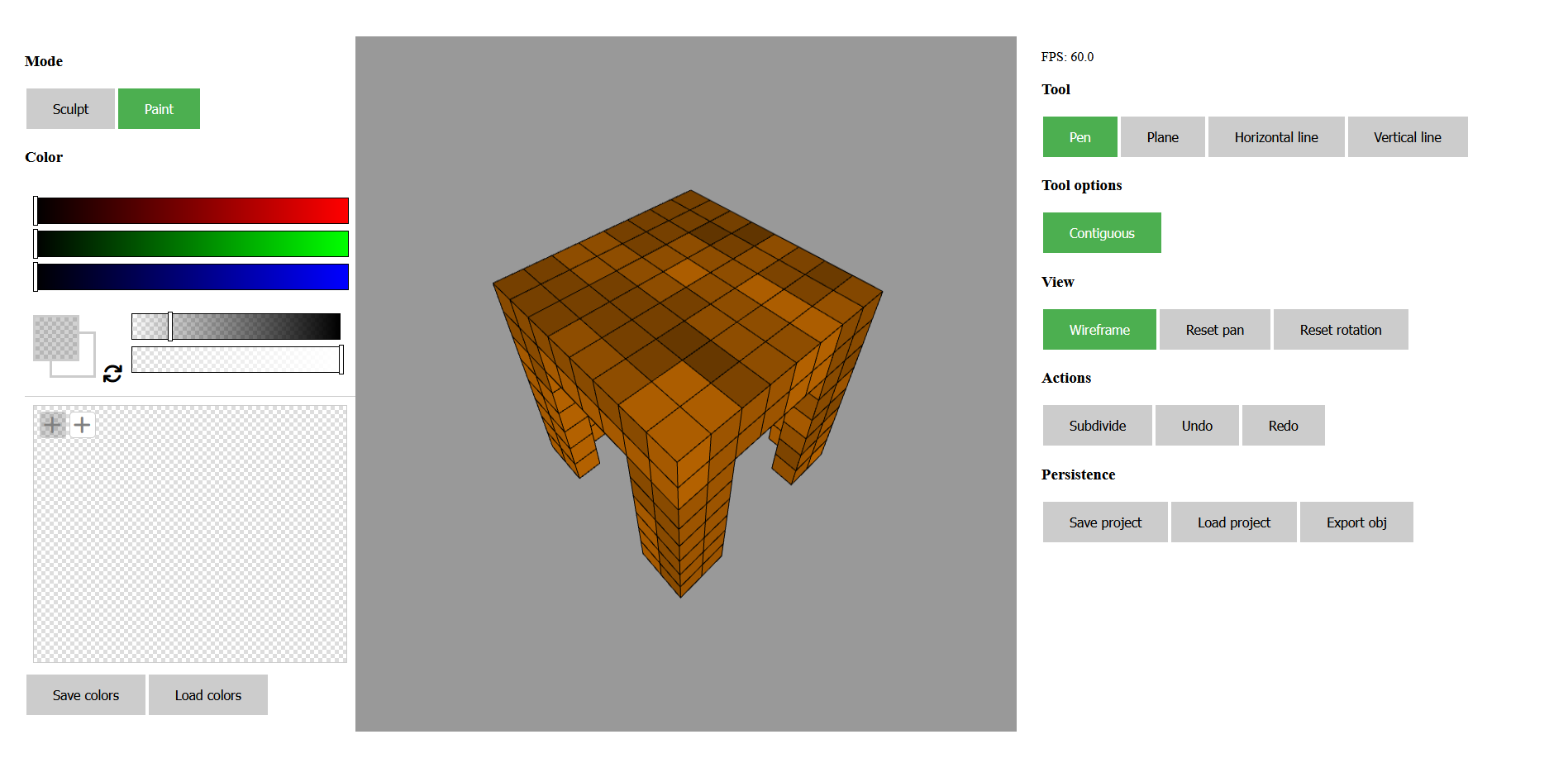This screenshot has width=1568, height=763.
Task: Select the Pen tool
Action: [x=1079, y=136]
